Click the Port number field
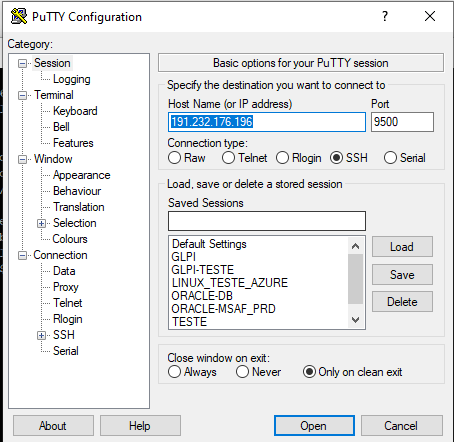This screenshot has width=454, height=442. click(402, 122)
